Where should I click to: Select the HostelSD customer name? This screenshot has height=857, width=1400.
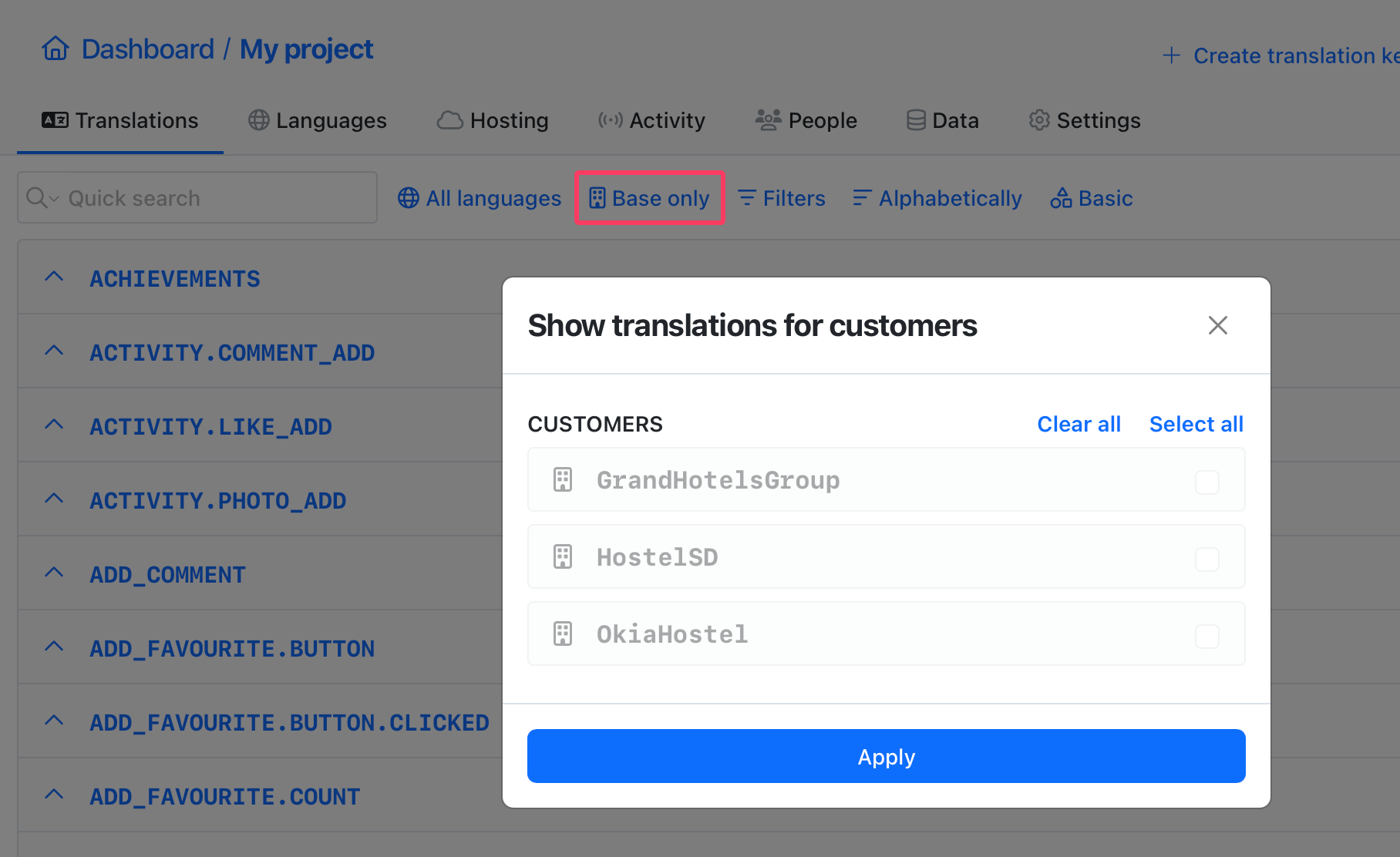pyautogui.click(x=657, y=557)
